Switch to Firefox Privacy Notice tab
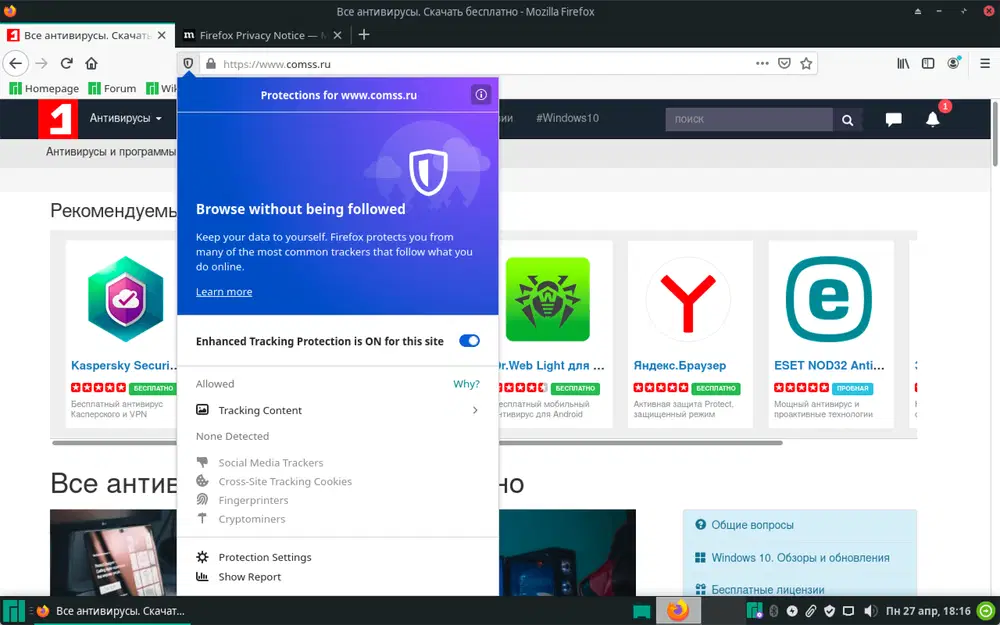Screen dimensions: 1000x625 click(x=261, y=35)
